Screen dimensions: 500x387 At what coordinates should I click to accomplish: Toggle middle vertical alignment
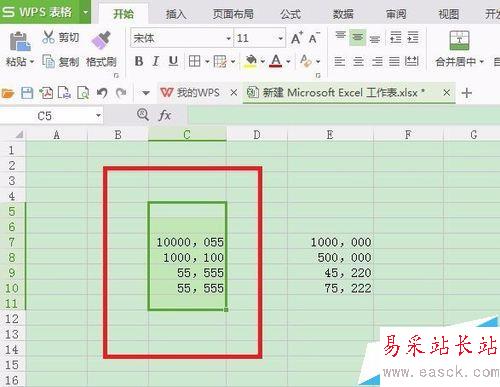click(358, 37)
